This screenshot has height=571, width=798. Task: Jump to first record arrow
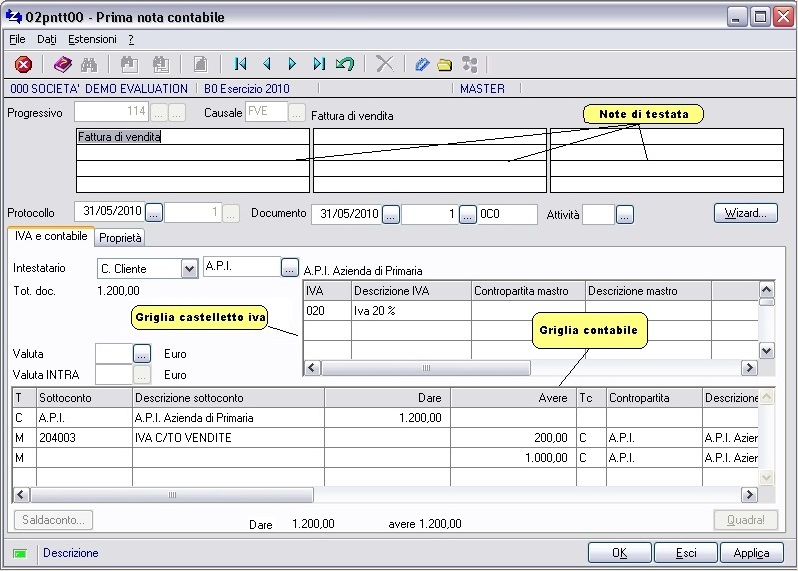point(240,64)
